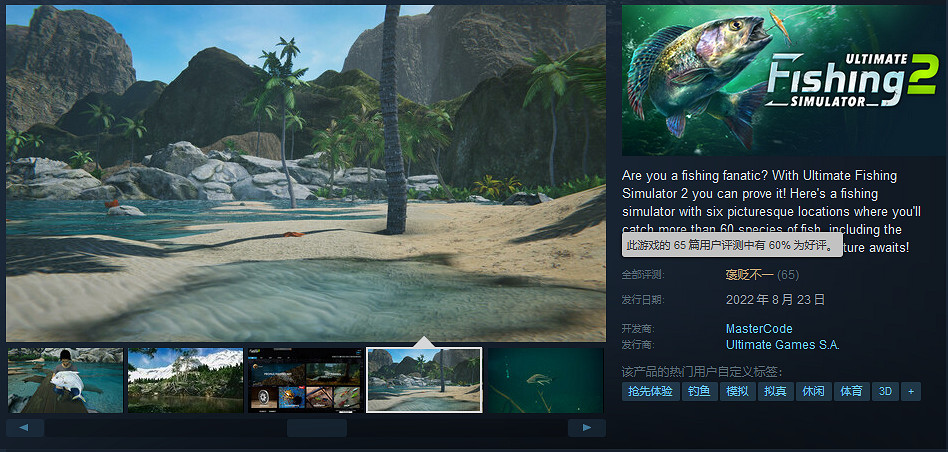Click the plus button to add a tag
The image size is (948, 452).
[911, 392]
